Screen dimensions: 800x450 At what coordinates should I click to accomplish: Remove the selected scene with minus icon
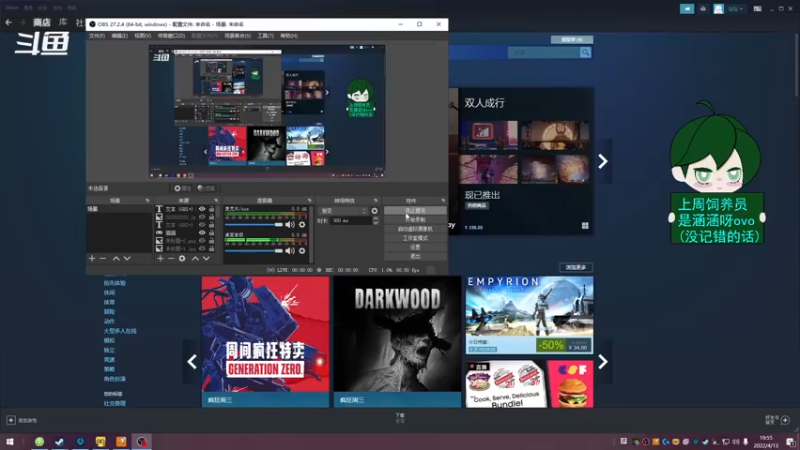pyautogui.click(x=103, y=259)
